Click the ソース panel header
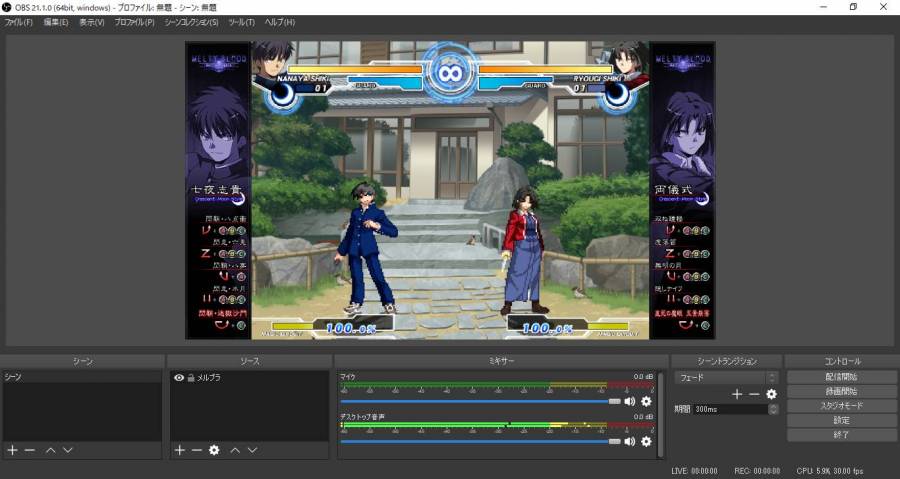This screenshot has height=479, width=900. [x=249, y=361]
